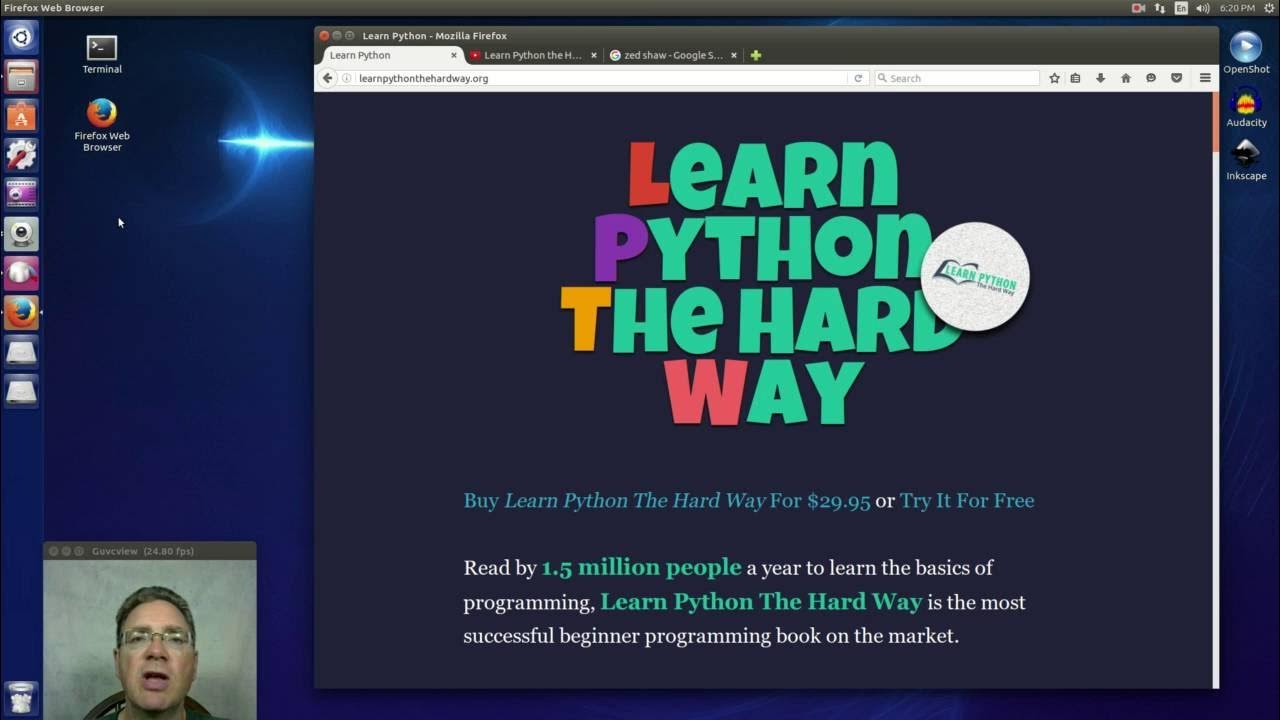Click the Firefox icon in the launcher

tap(21, 313)
